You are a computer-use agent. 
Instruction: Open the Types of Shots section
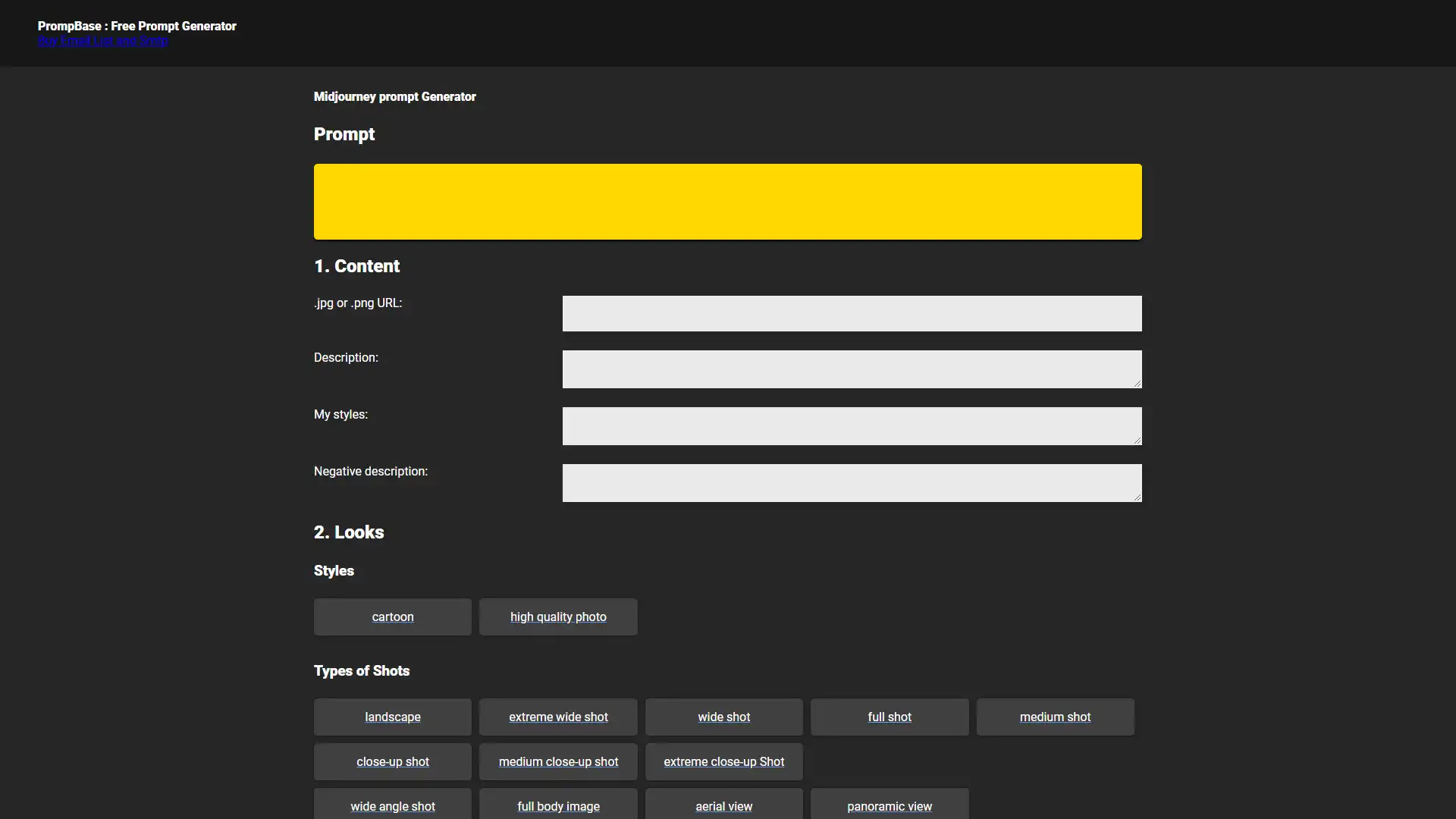coord(361,670)
